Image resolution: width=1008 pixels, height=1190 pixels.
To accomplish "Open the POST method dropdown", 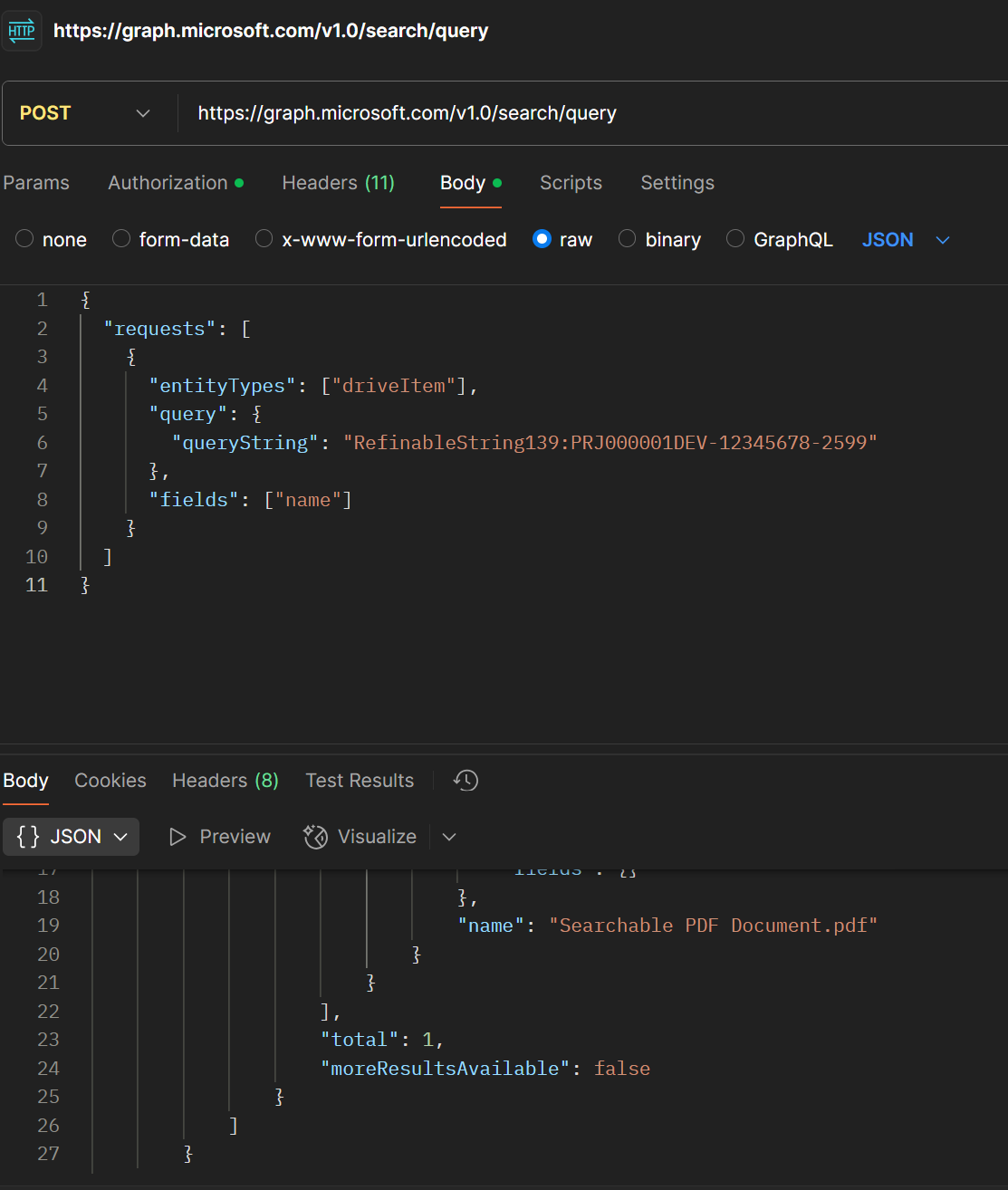I will click(x=85, y=113).
